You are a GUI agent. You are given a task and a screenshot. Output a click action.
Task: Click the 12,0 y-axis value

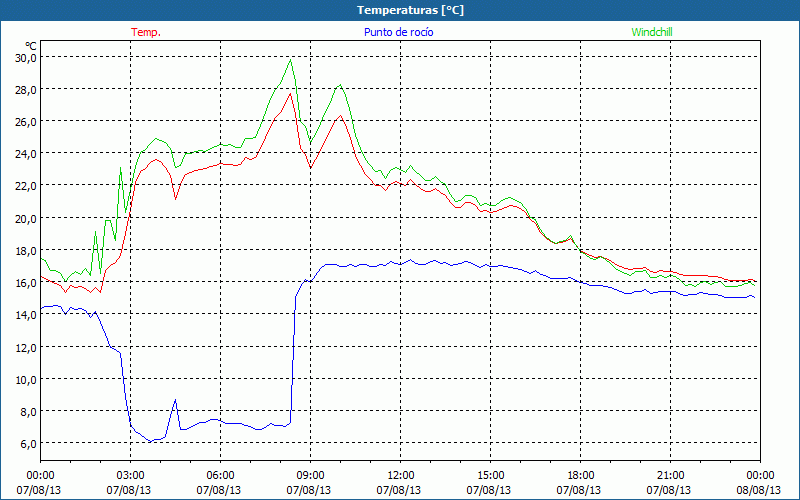26,347
